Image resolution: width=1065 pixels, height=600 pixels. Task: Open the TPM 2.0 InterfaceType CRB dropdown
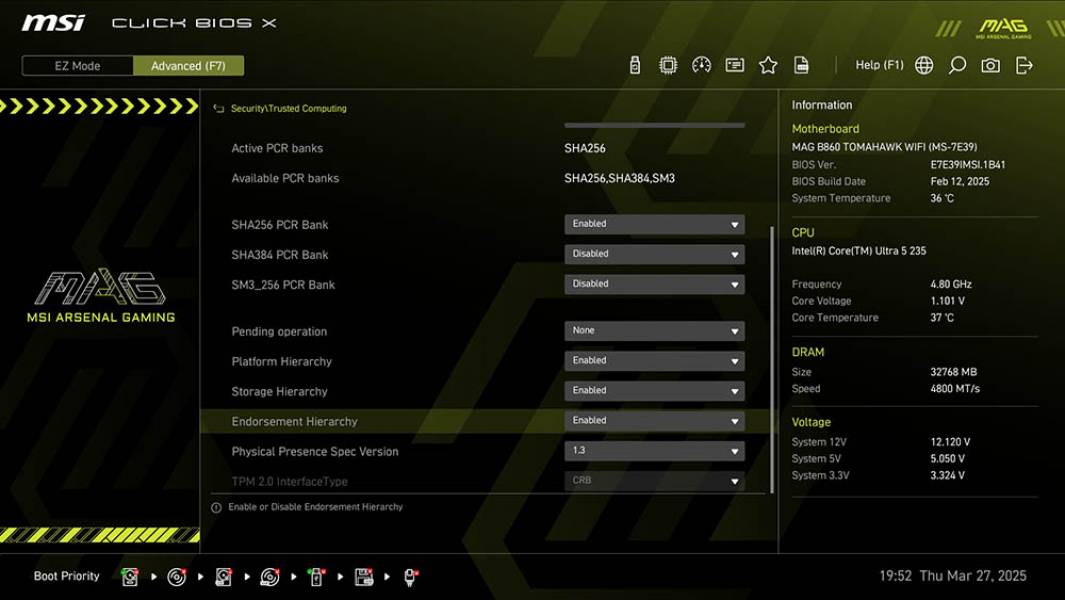tap(654, 480)
